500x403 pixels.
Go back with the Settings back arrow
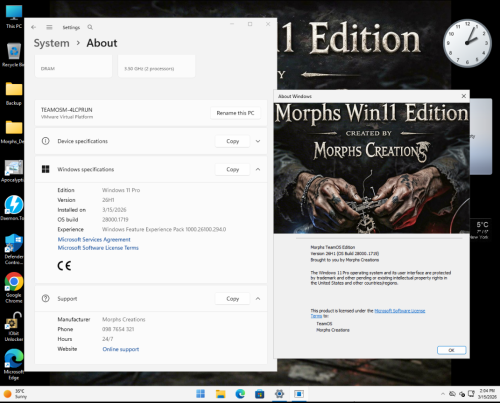tap(33, 27)
